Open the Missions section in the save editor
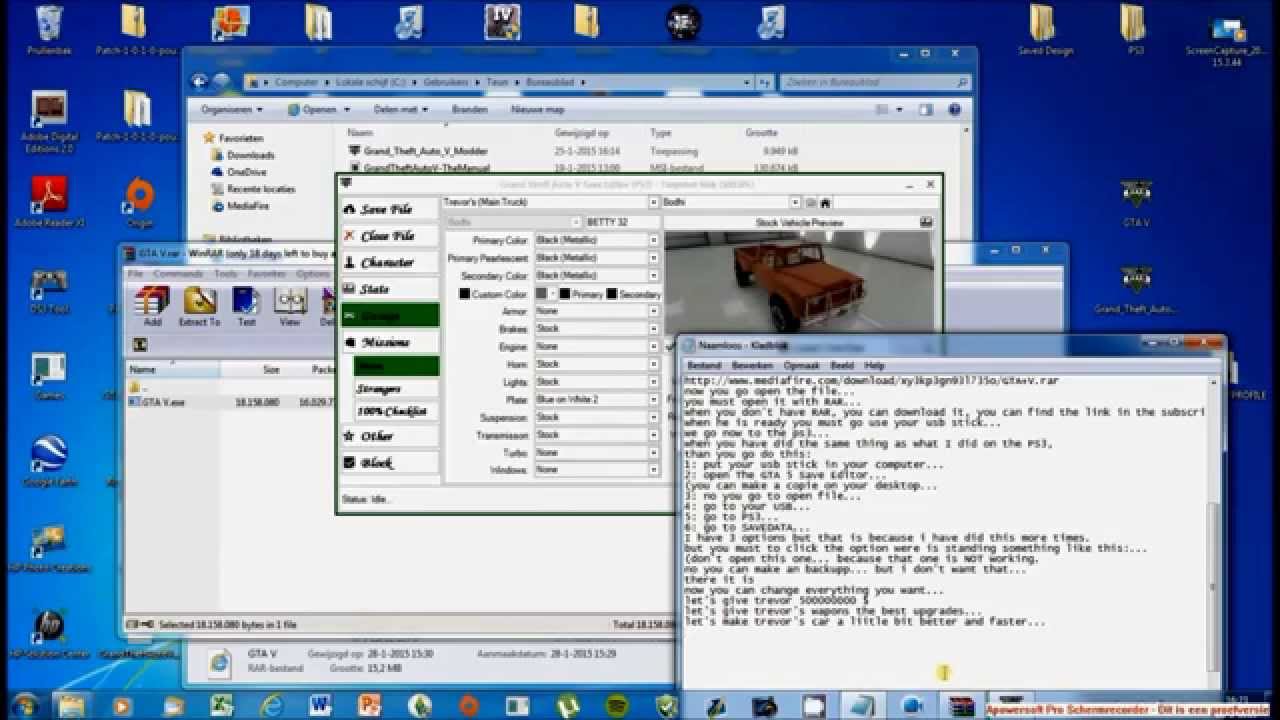 (x=390, y=342)
